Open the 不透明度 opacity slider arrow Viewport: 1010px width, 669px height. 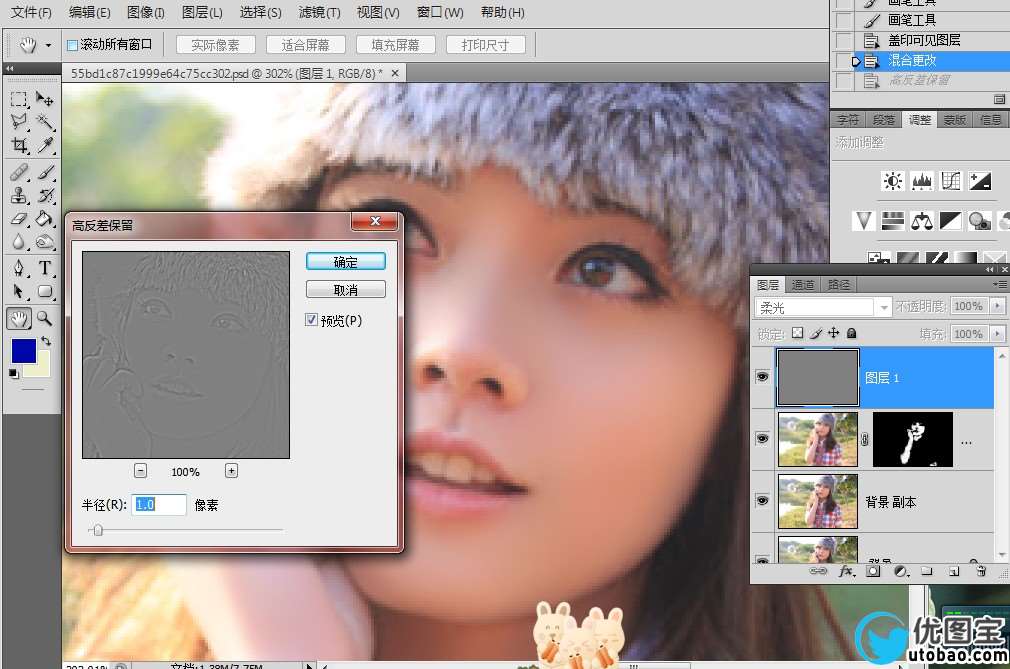(998, 306)
